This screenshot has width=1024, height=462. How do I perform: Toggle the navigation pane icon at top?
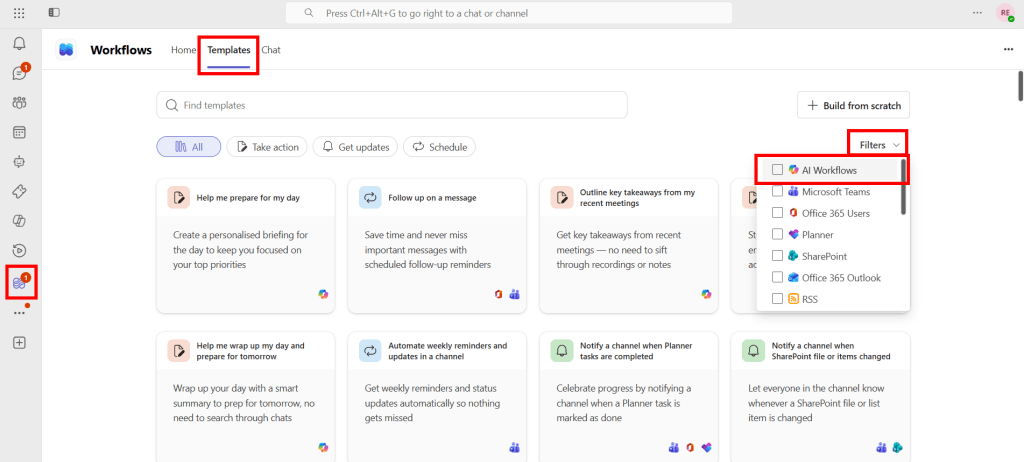point(54,12)
